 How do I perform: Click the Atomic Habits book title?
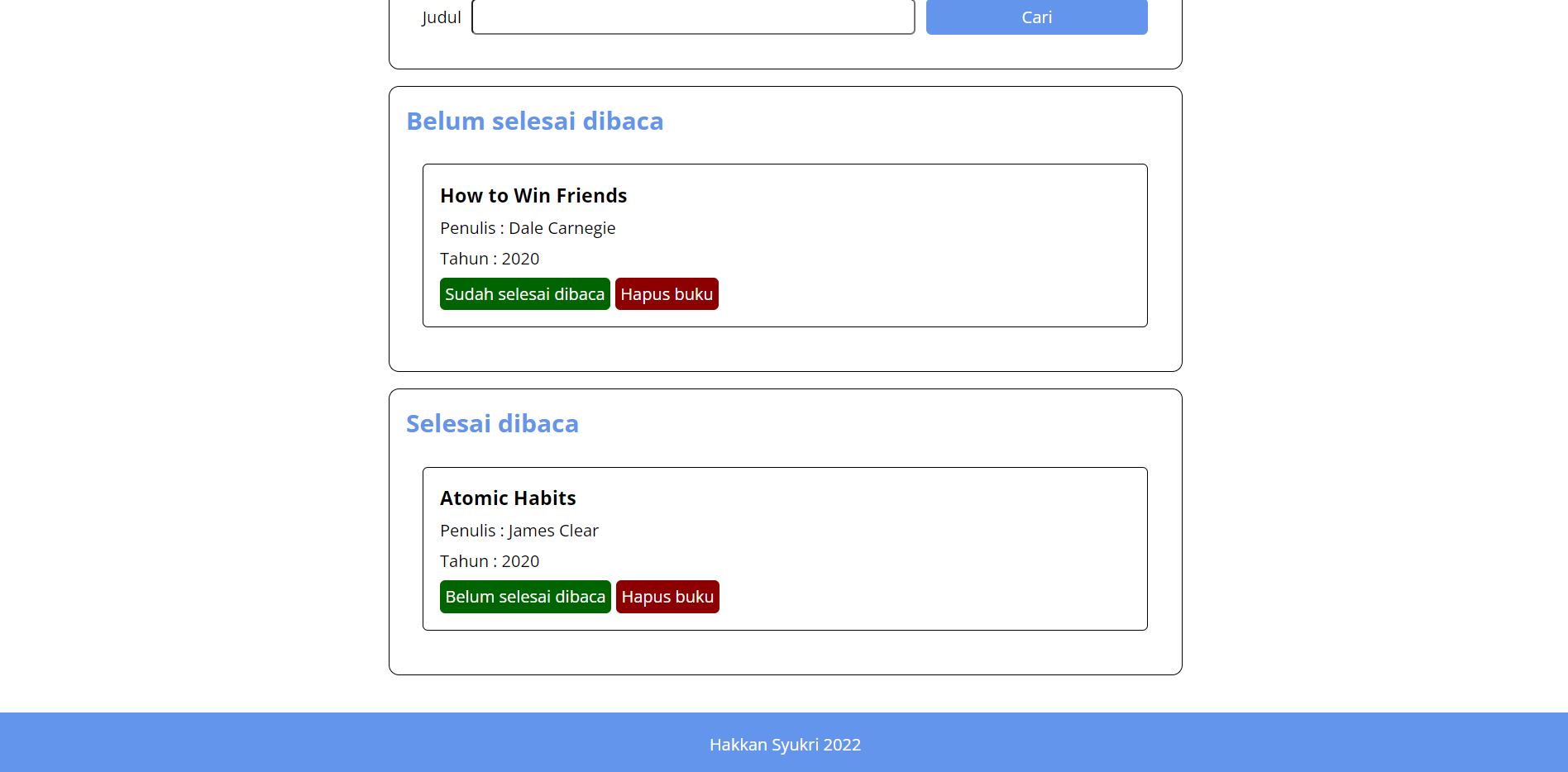tap(507, 498)
